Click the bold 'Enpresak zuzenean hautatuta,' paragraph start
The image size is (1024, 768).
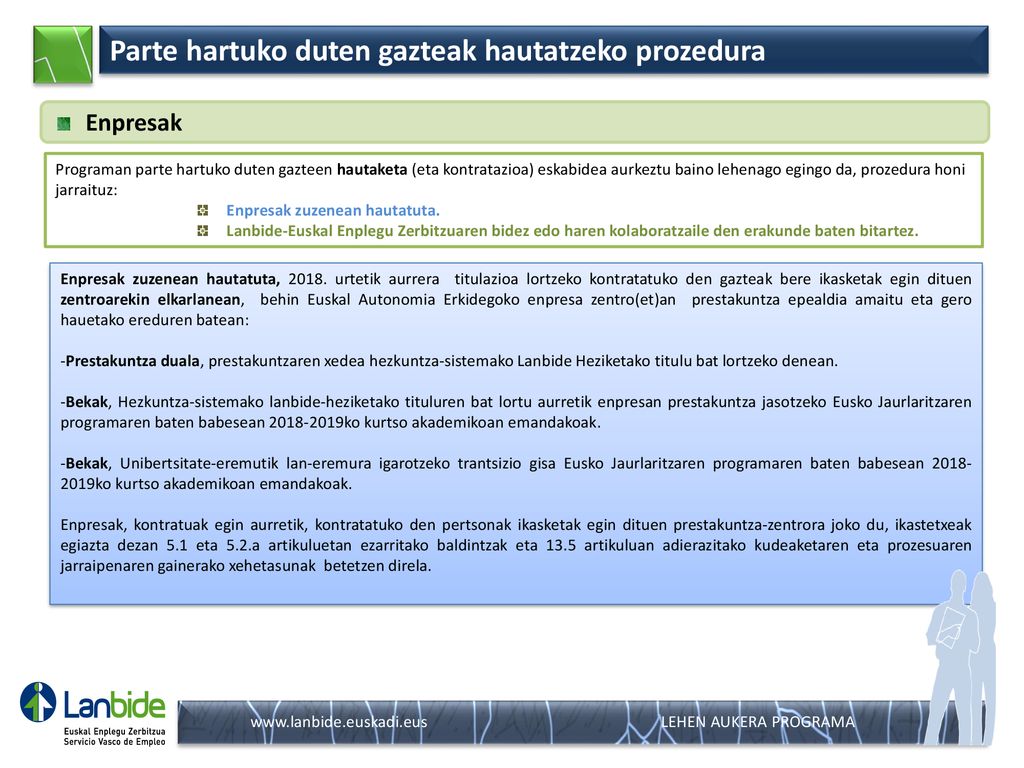coord(170,280)
